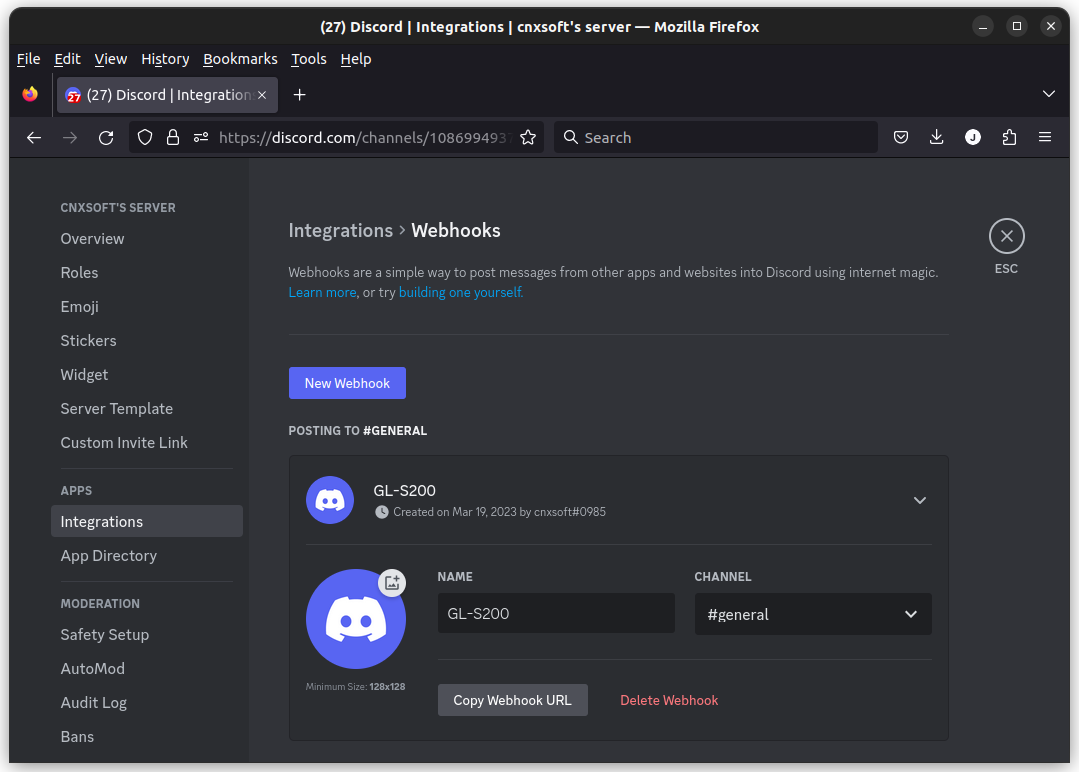Screen dimensions: 1079x772
Task: Open the File menu
Action: (28, 59)
